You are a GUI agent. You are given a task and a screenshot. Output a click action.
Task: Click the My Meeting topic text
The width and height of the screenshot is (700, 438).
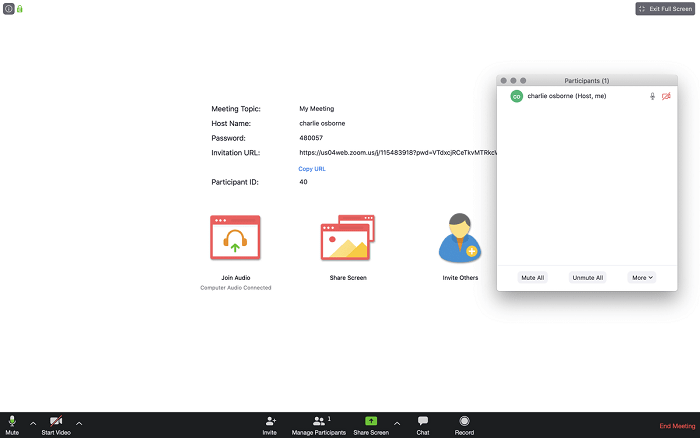(317, 108)
